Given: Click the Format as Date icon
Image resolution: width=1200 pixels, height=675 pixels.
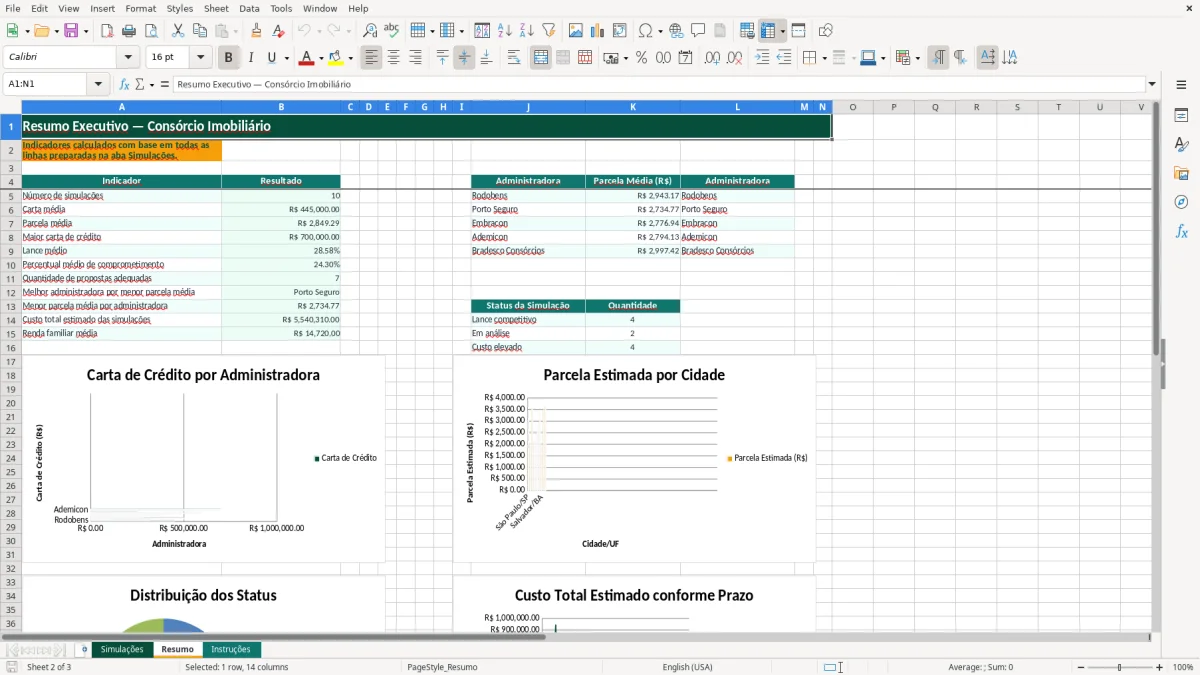Looking at the screenshot, I should coord(686,58).
